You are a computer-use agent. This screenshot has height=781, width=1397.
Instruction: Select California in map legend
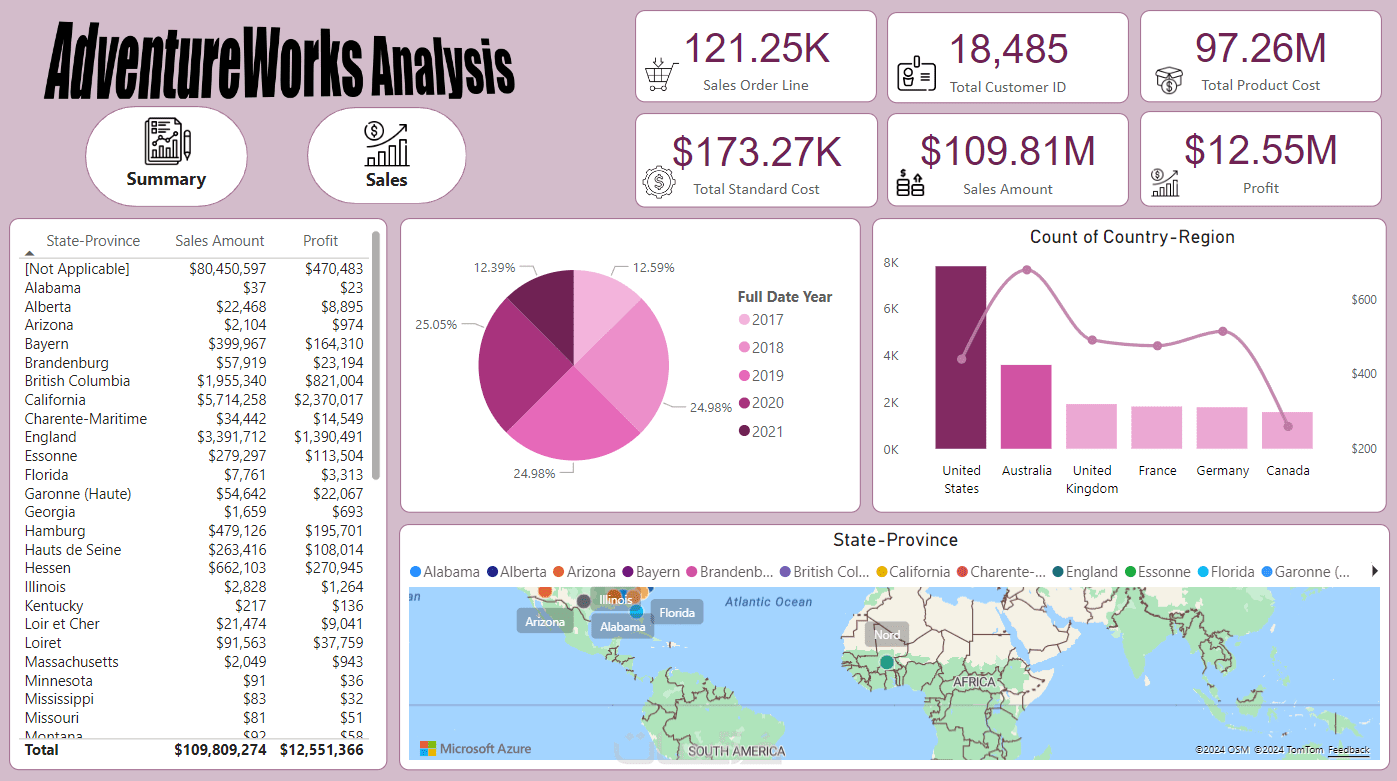coord(912,572)
